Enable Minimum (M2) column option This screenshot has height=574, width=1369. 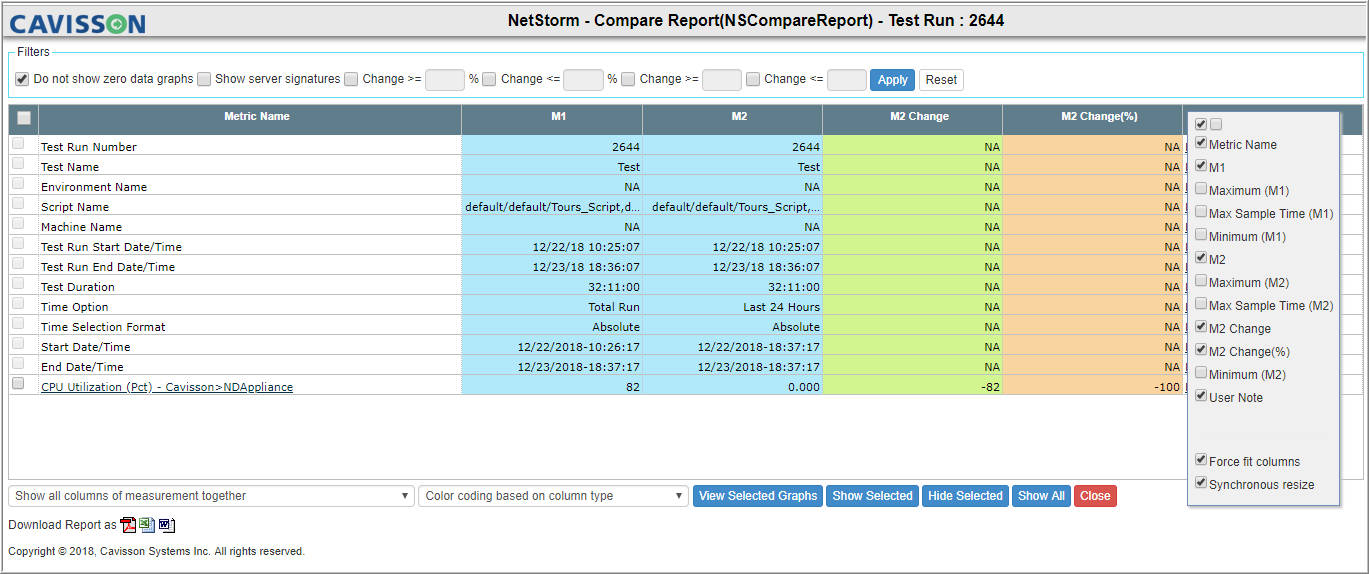[1201, 373]
